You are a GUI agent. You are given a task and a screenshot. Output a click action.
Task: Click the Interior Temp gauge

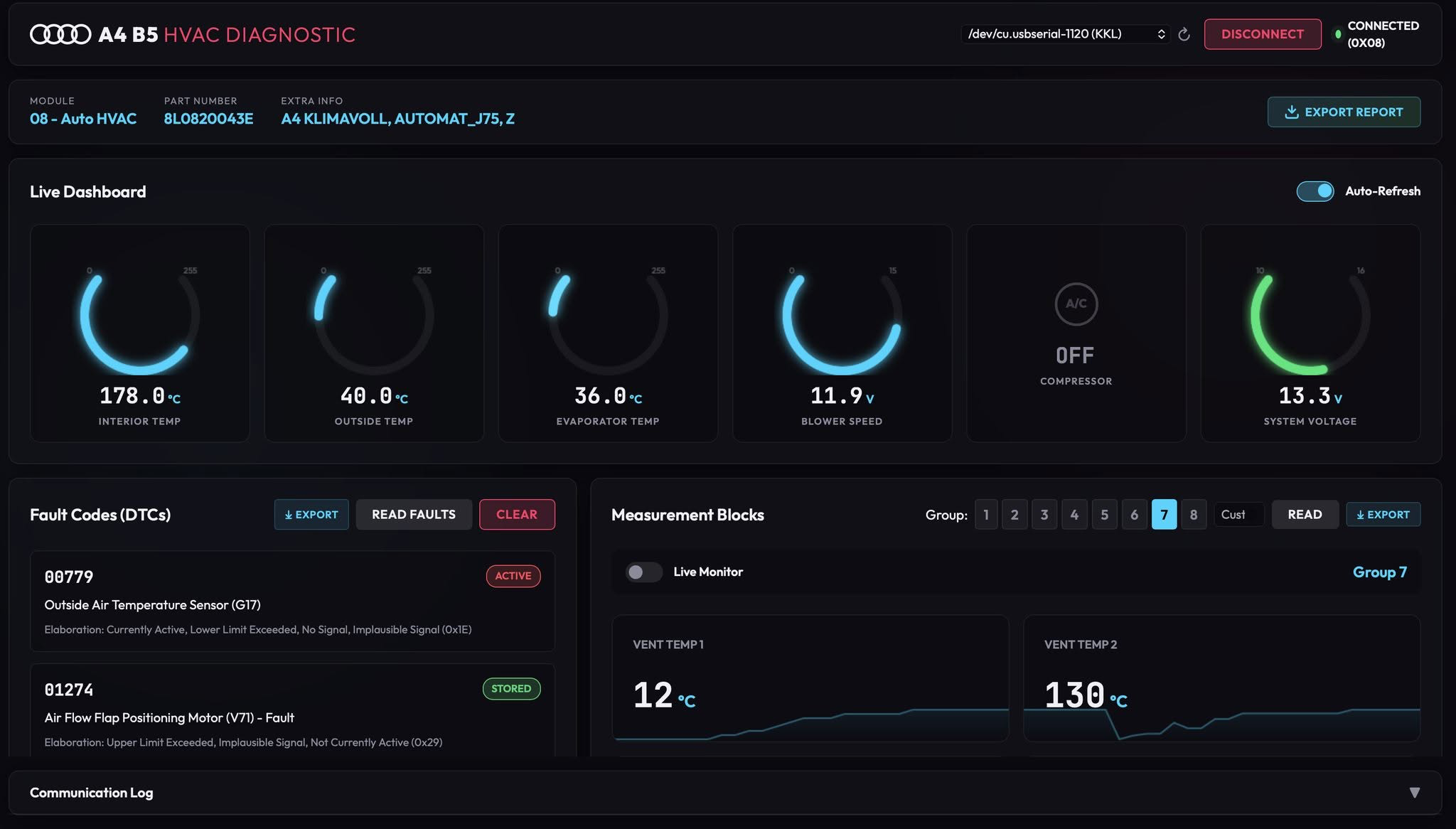pyautogui.click(x=139, y=333)
